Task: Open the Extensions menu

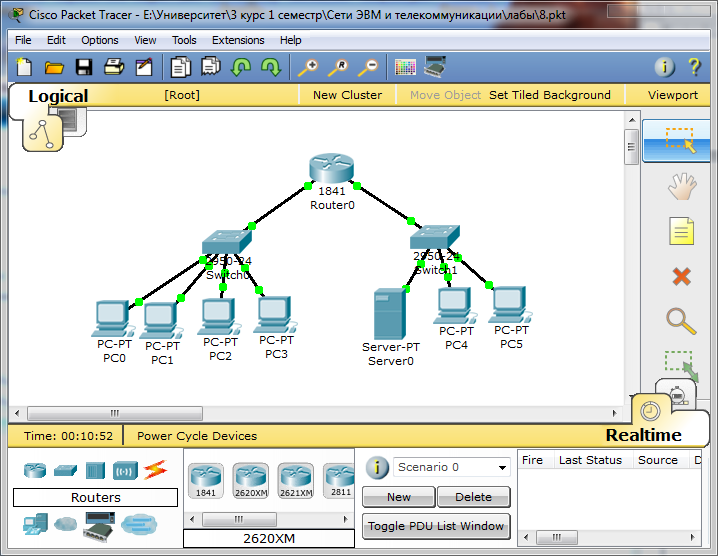Action: click(238, 40)
